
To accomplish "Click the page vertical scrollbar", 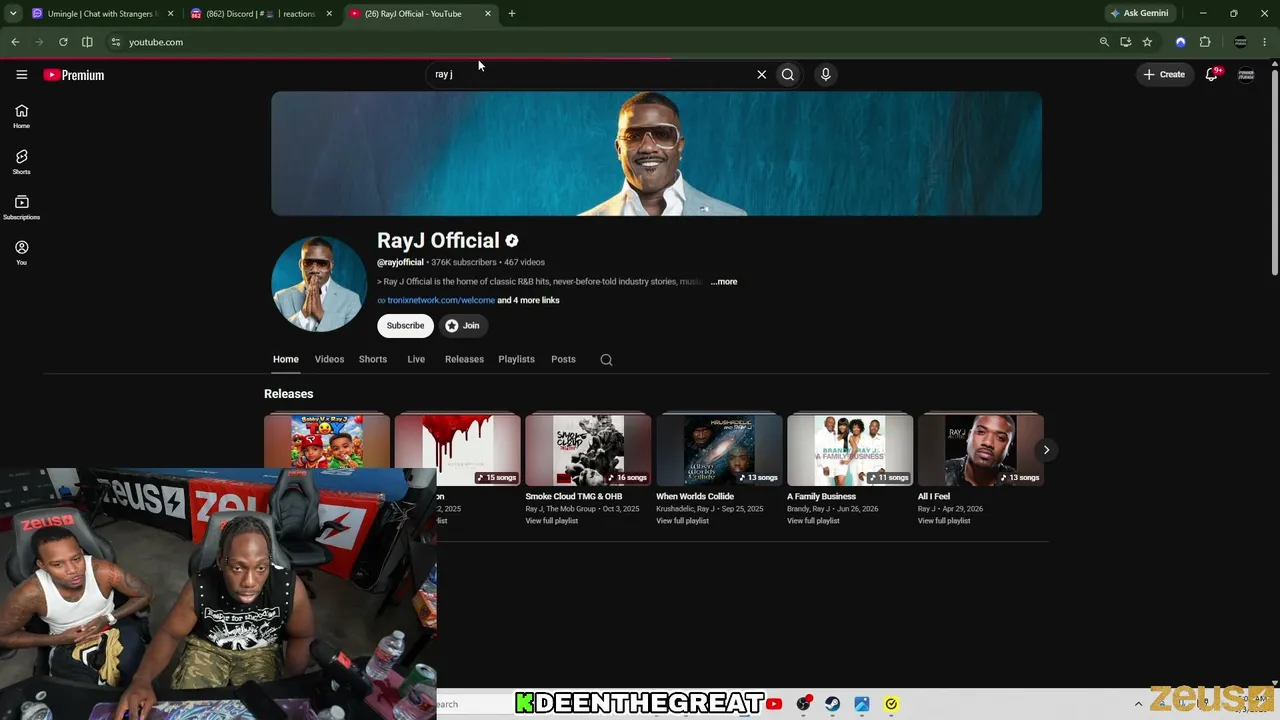I will [1274, 170].
